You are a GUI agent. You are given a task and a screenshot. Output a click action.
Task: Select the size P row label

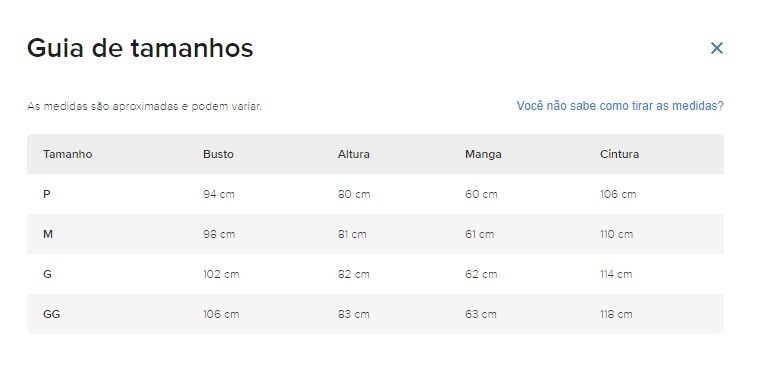tap(46, 194)
